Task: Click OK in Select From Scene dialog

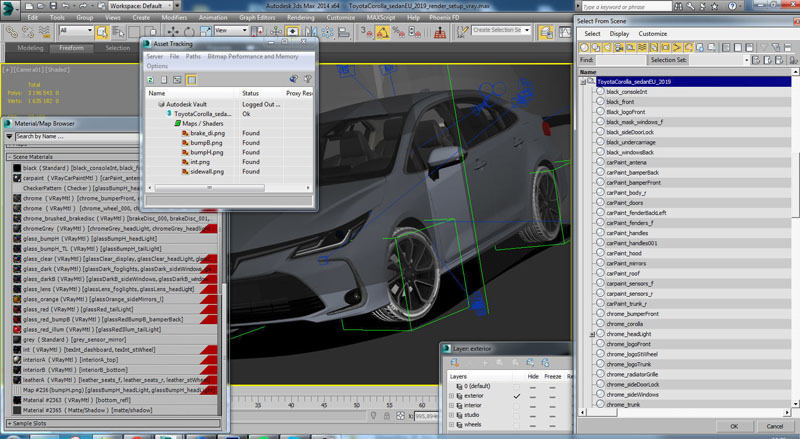Action: (x=733, y=426)
